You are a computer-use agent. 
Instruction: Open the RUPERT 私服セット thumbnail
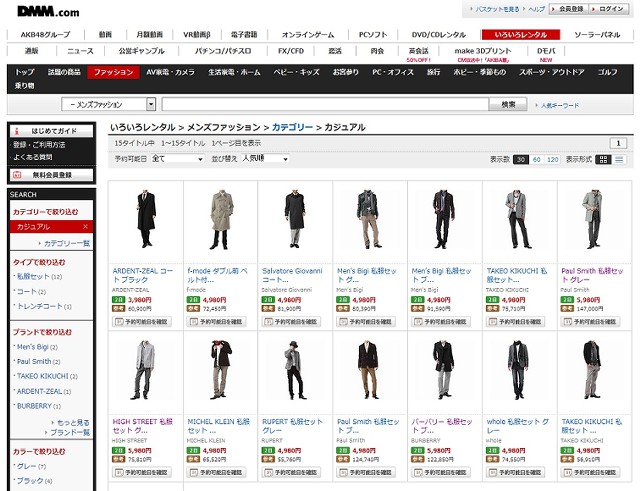point(295,370)
